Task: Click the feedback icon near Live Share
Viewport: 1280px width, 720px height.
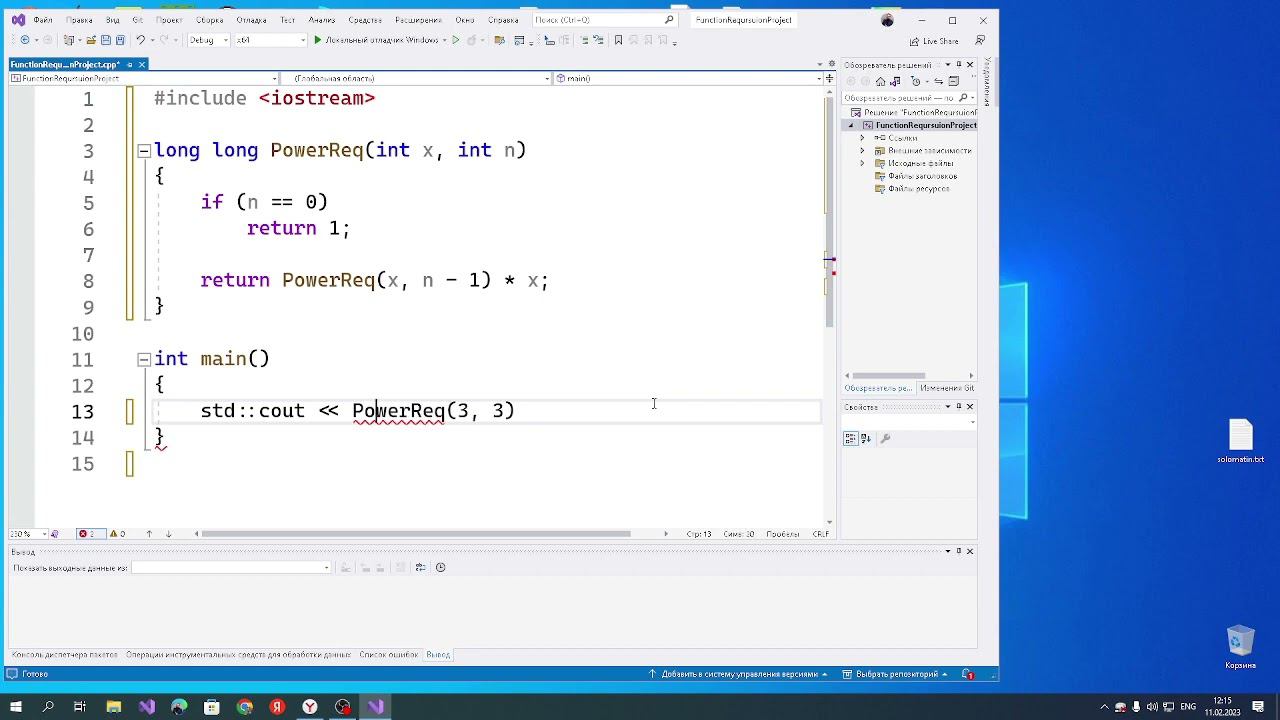Action: pyautogui.click(x=980, y=41)
